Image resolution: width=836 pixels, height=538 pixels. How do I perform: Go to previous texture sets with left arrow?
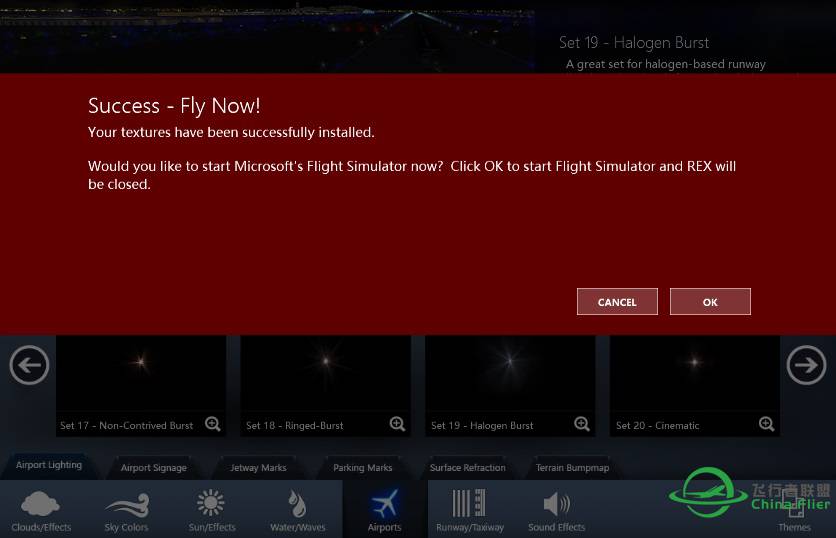(29, 365)
